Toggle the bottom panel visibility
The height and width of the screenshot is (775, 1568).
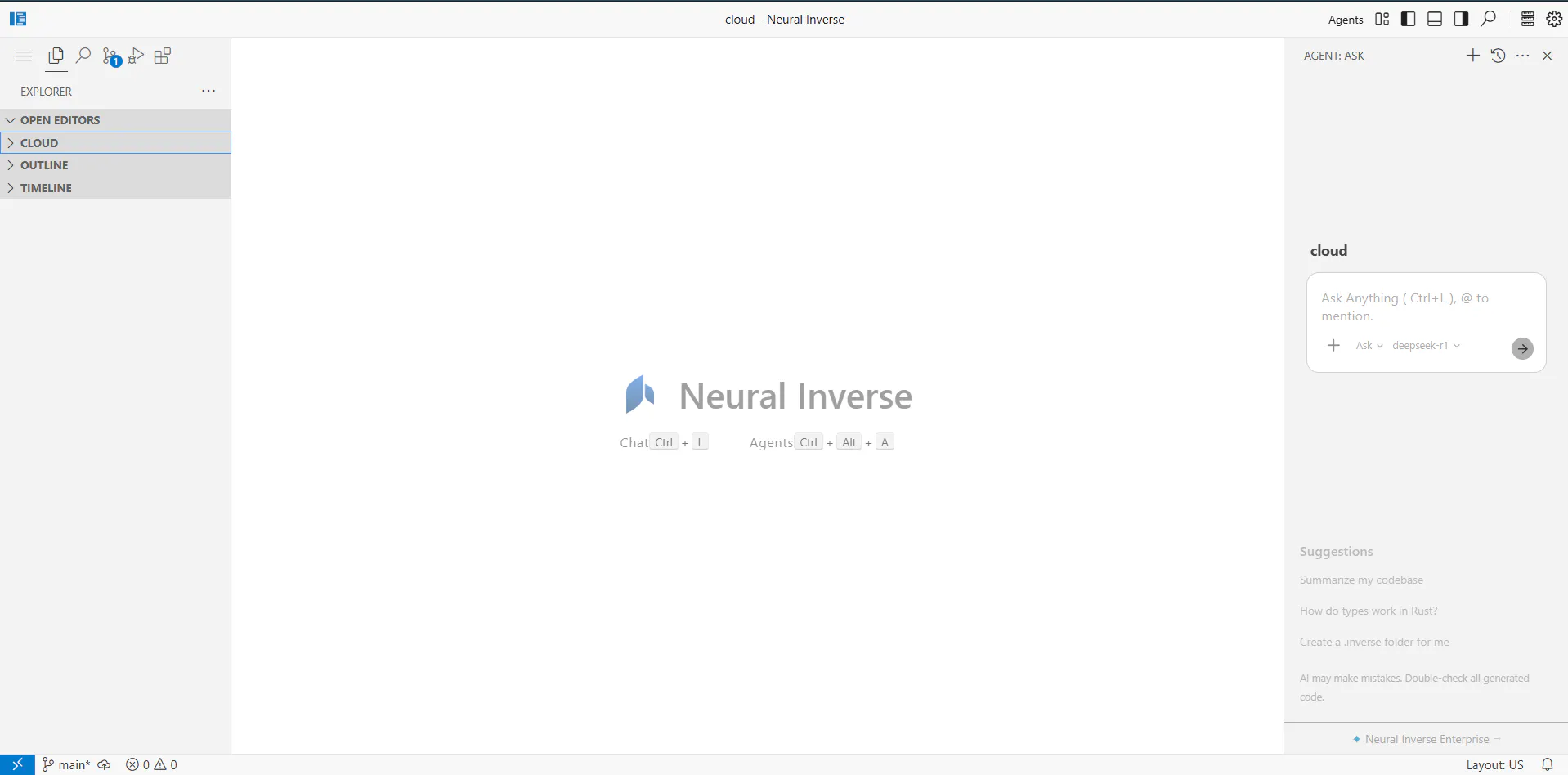point(1435,19)
